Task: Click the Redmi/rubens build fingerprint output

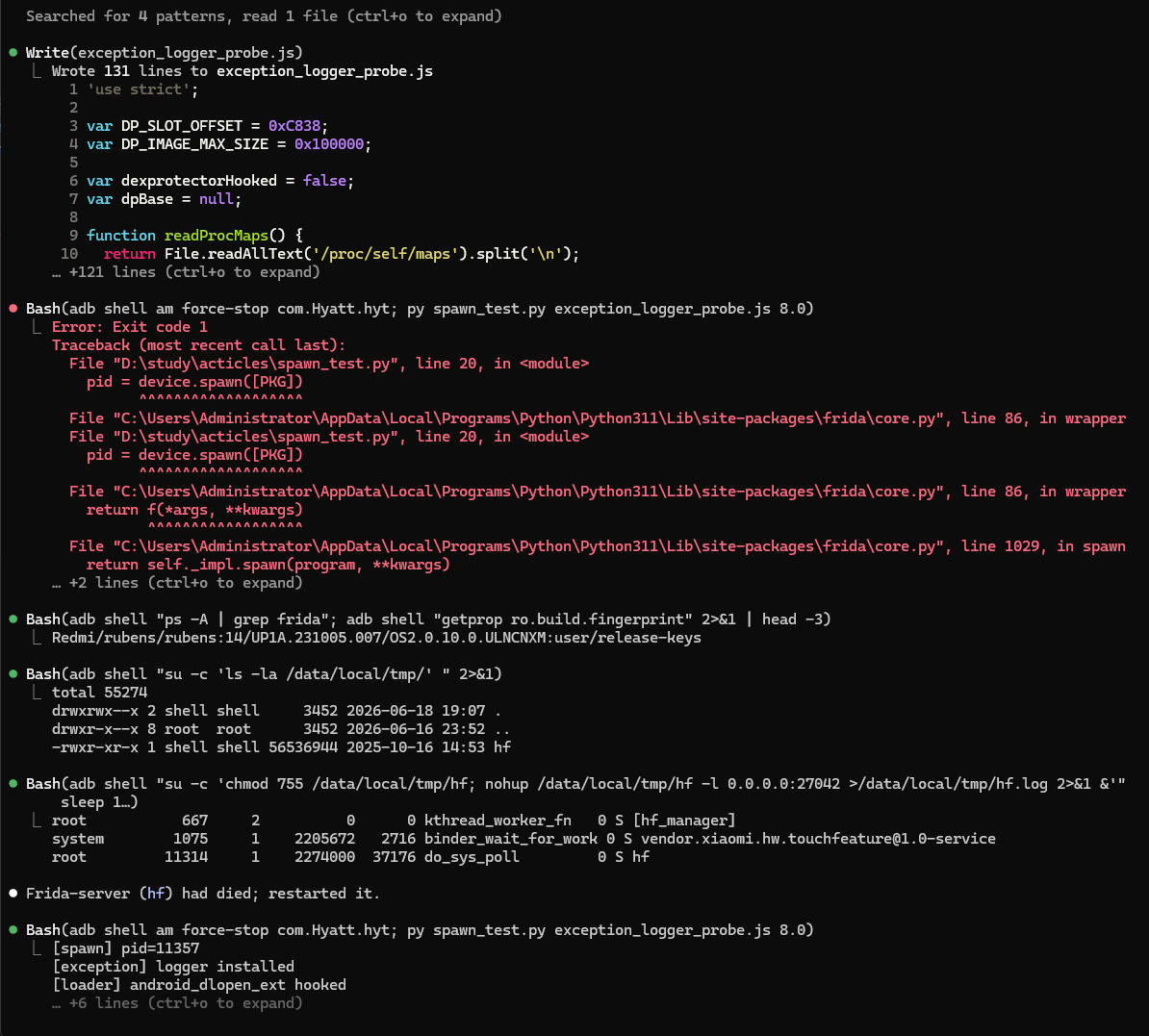Action: pyautogui.click(x=376, y=638)
